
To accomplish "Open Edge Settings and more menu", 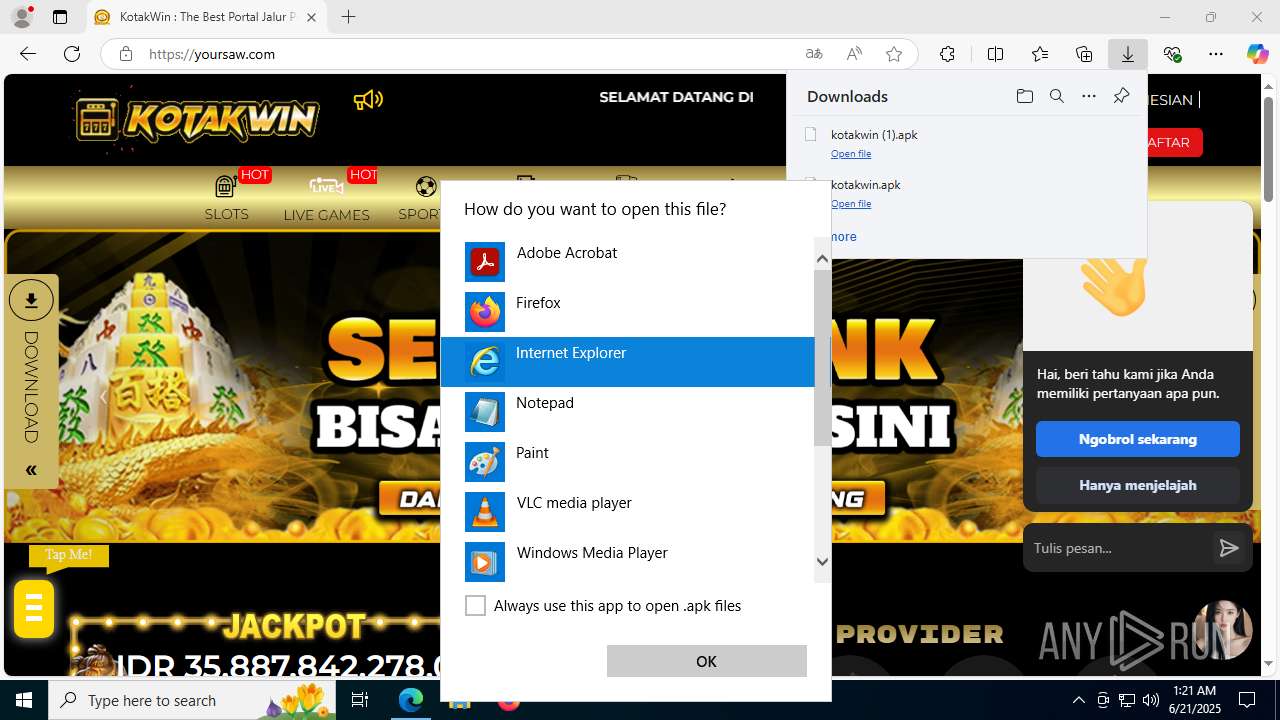I will [x=1216, y=54].
